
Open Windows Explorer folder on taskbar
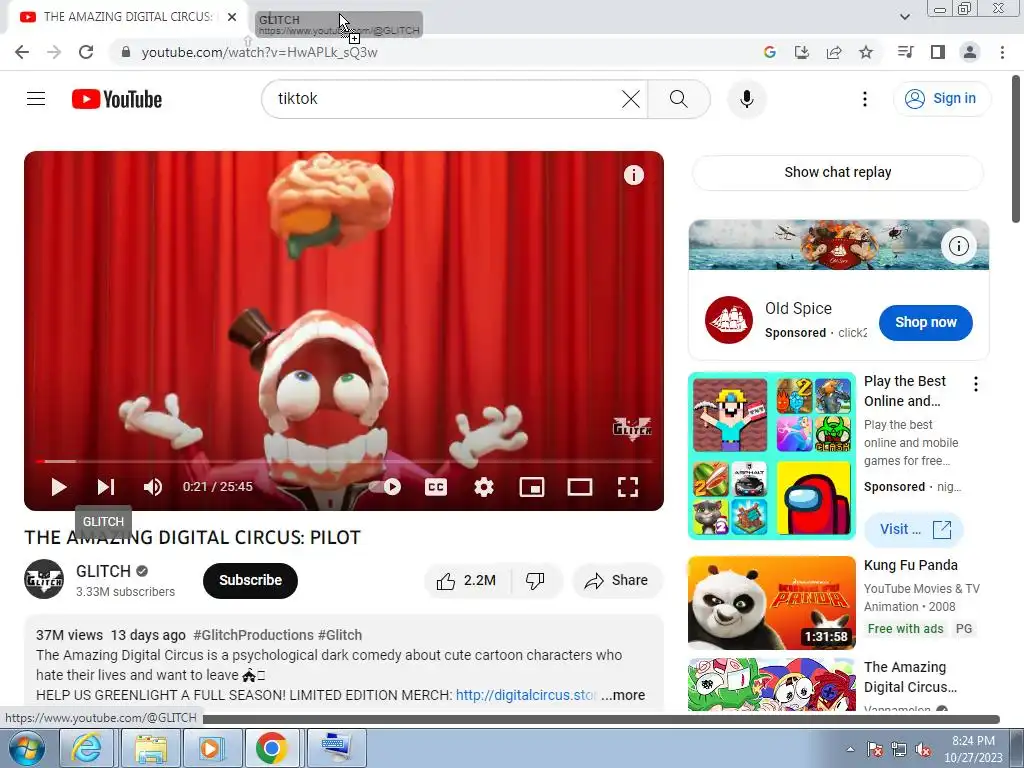click(x=151, y=748)
